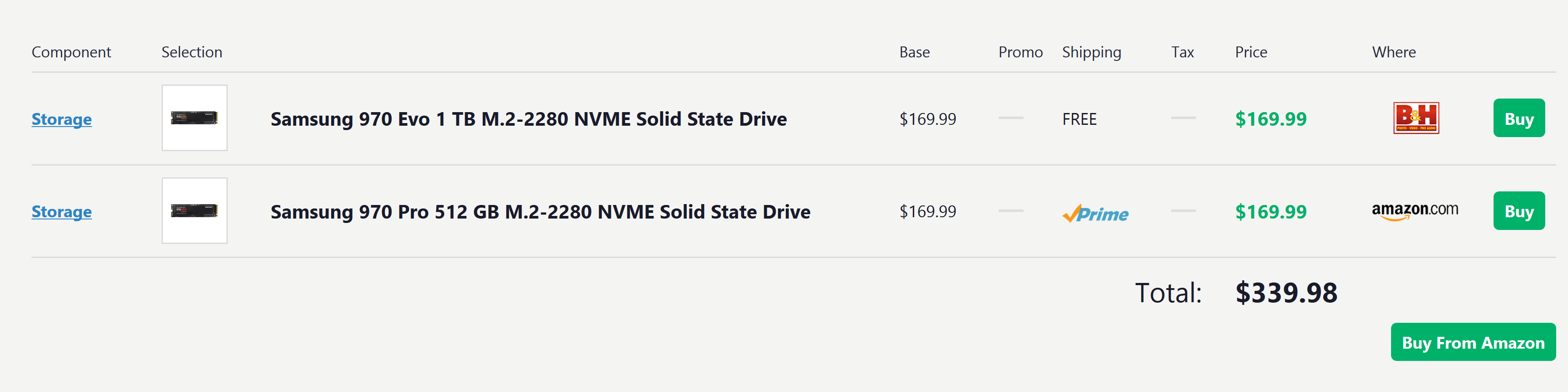Click the Where column header
Screen dimensions: 1568x392
(x=1393, y=53)
